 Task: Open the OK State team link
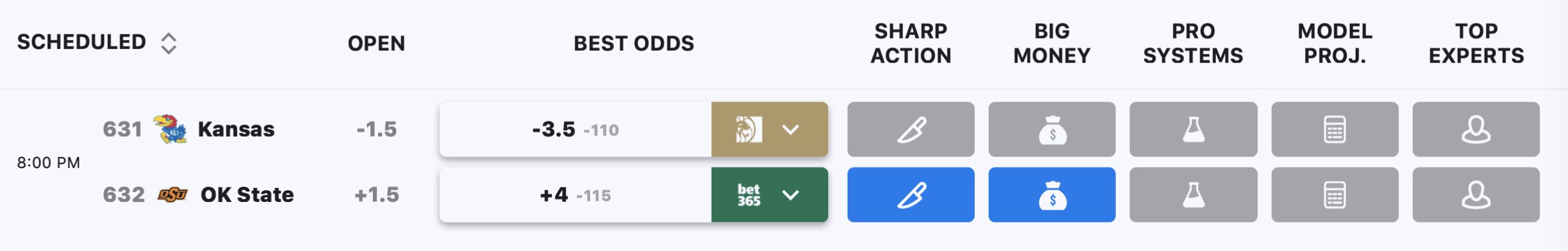247,195
